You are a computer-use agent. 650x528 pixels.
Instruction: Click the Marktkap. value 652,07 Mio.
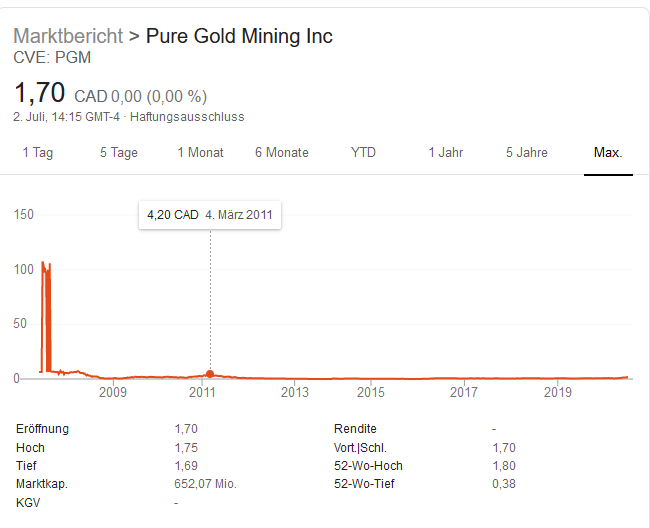click(x=205, y=484)
